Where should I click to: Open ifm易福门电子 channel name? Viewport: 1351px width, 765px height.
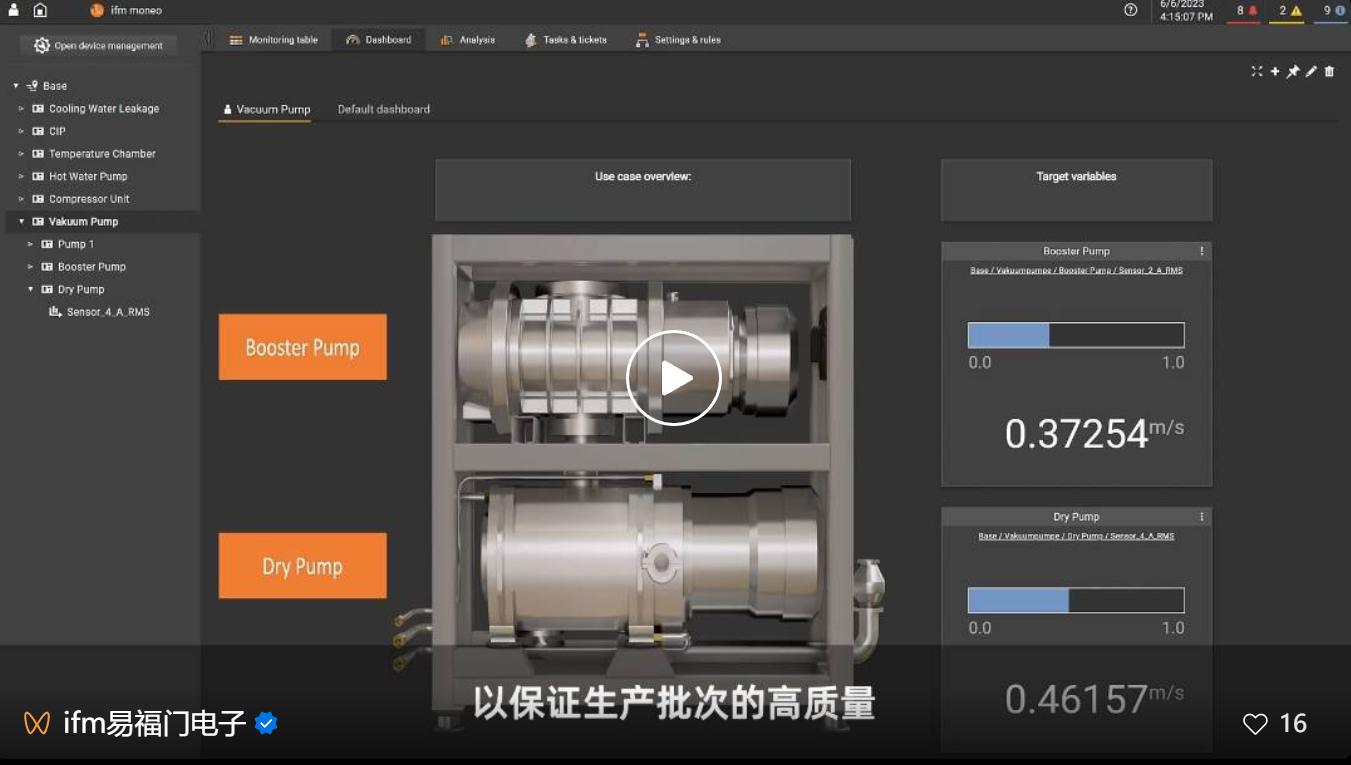click(154, 723)
